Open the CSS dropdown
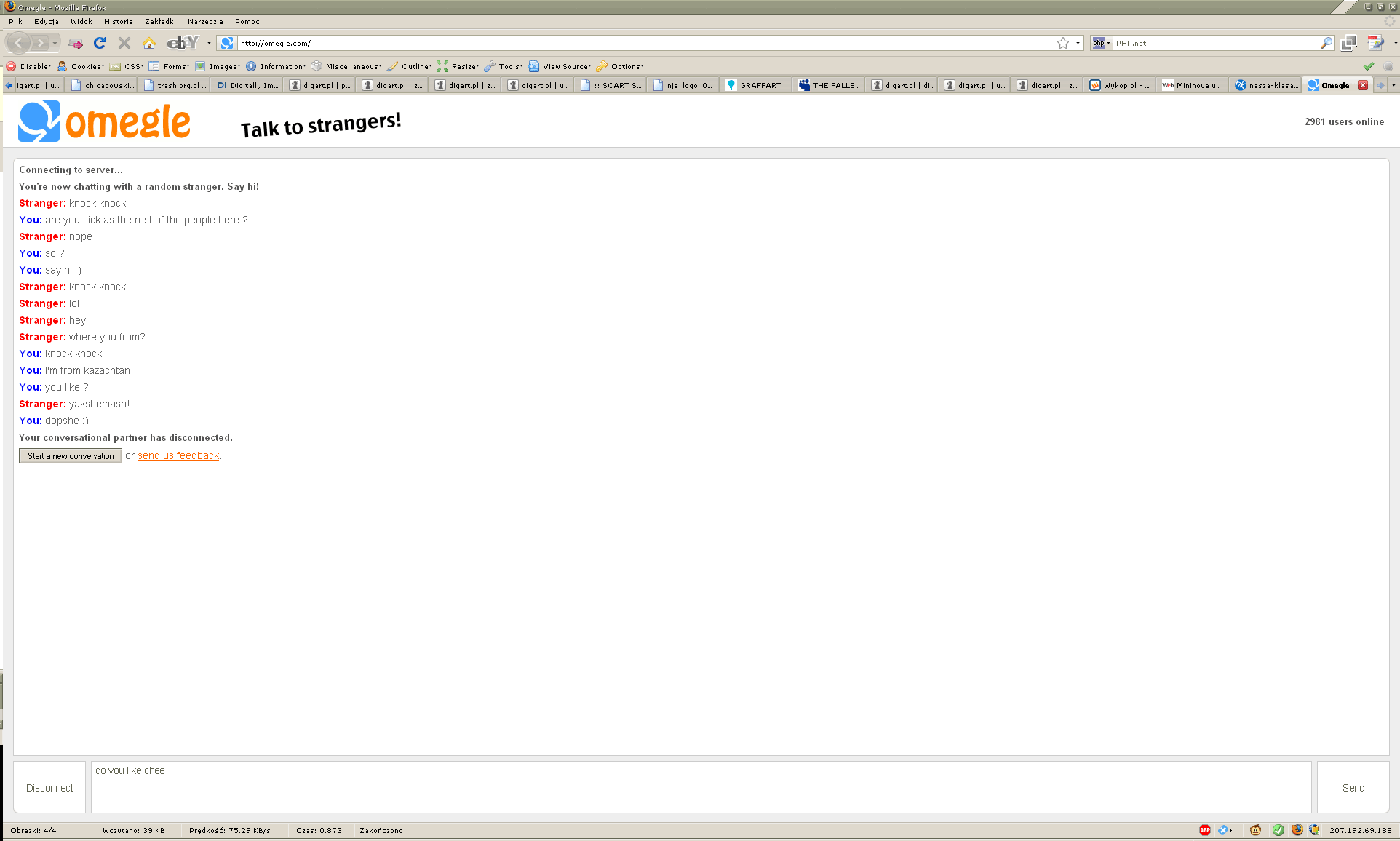This screenshot has height=841, width=1400. [x=127, y=66]
